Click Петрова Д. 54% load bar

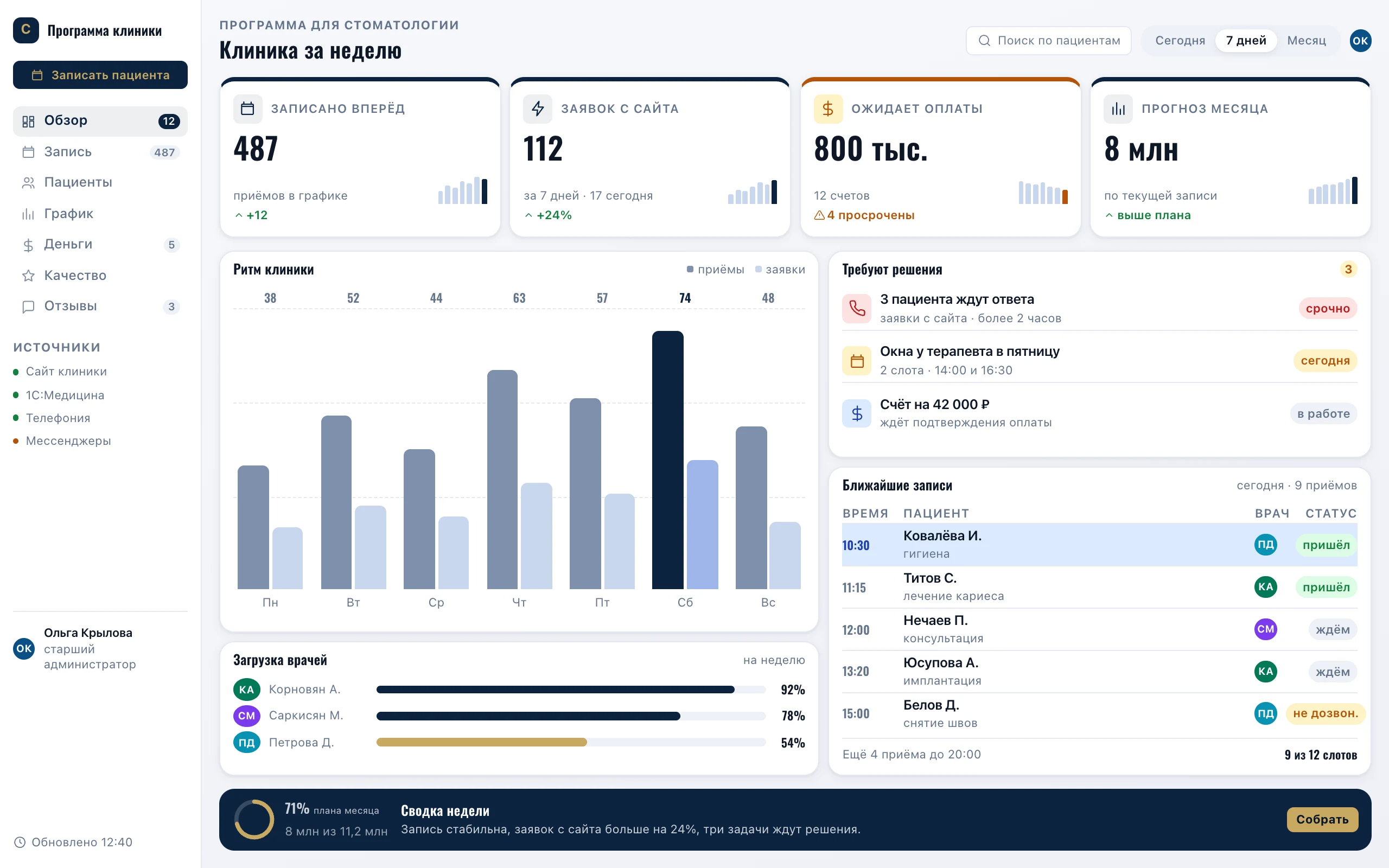pyautogui.click(x=571, y=742)
